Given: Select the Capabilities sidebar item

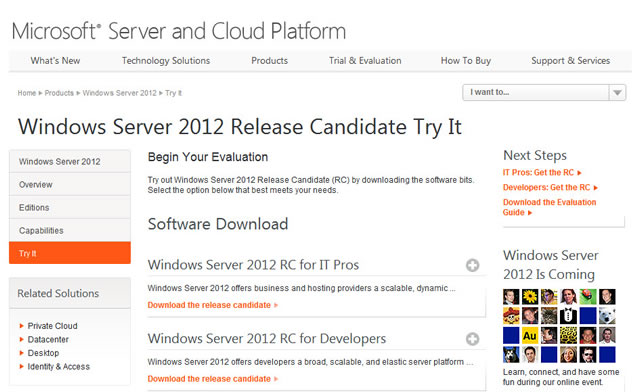Looking at the screenshot, I should pyautogui.click(x=70, y=230).
